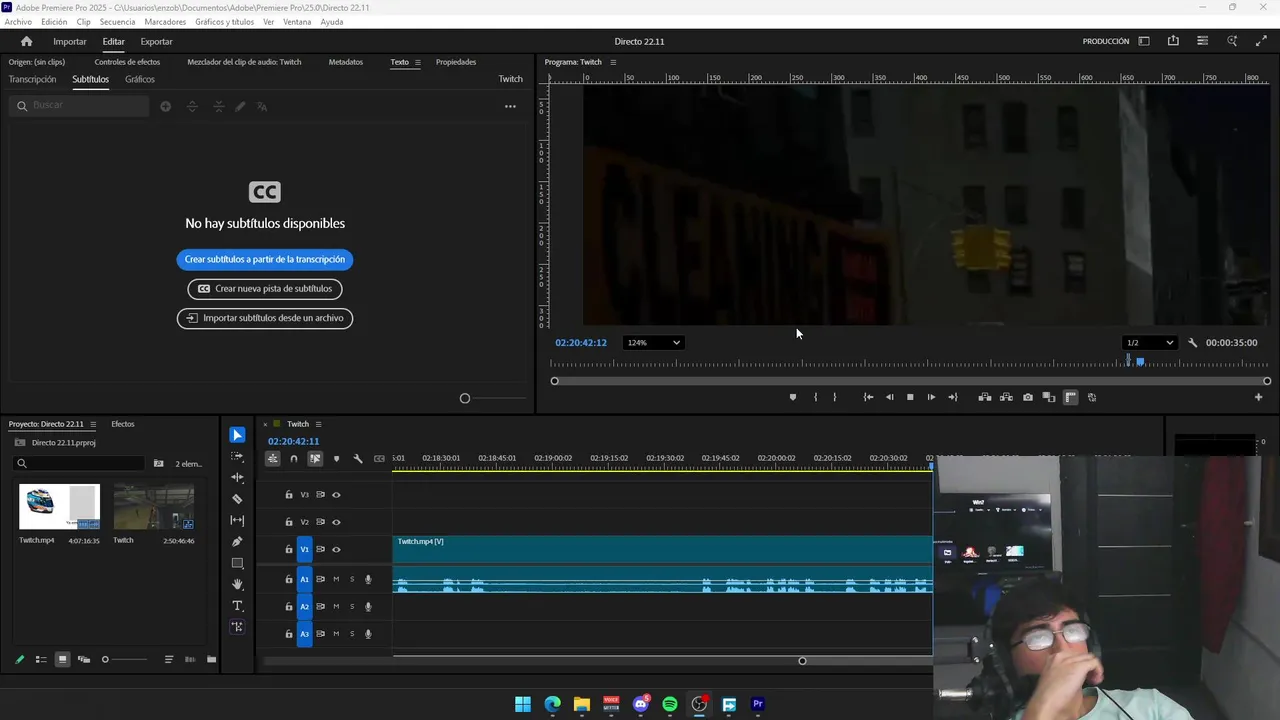Click the Export Frame camera icon

[x=1027, y=397]
